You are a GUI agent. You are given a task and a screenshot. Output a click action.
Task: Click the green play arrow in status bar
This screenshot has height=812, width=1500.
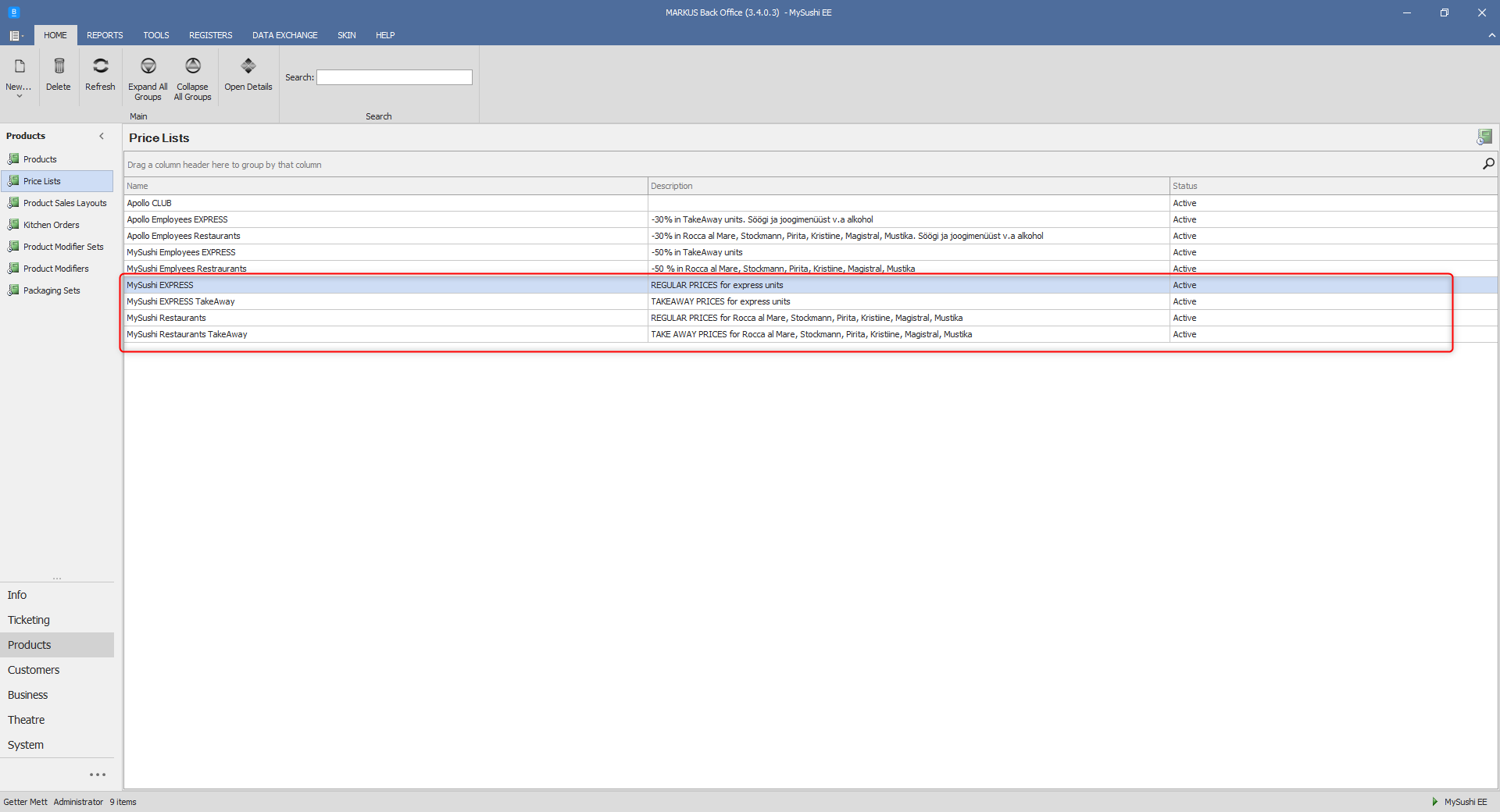1435,802
